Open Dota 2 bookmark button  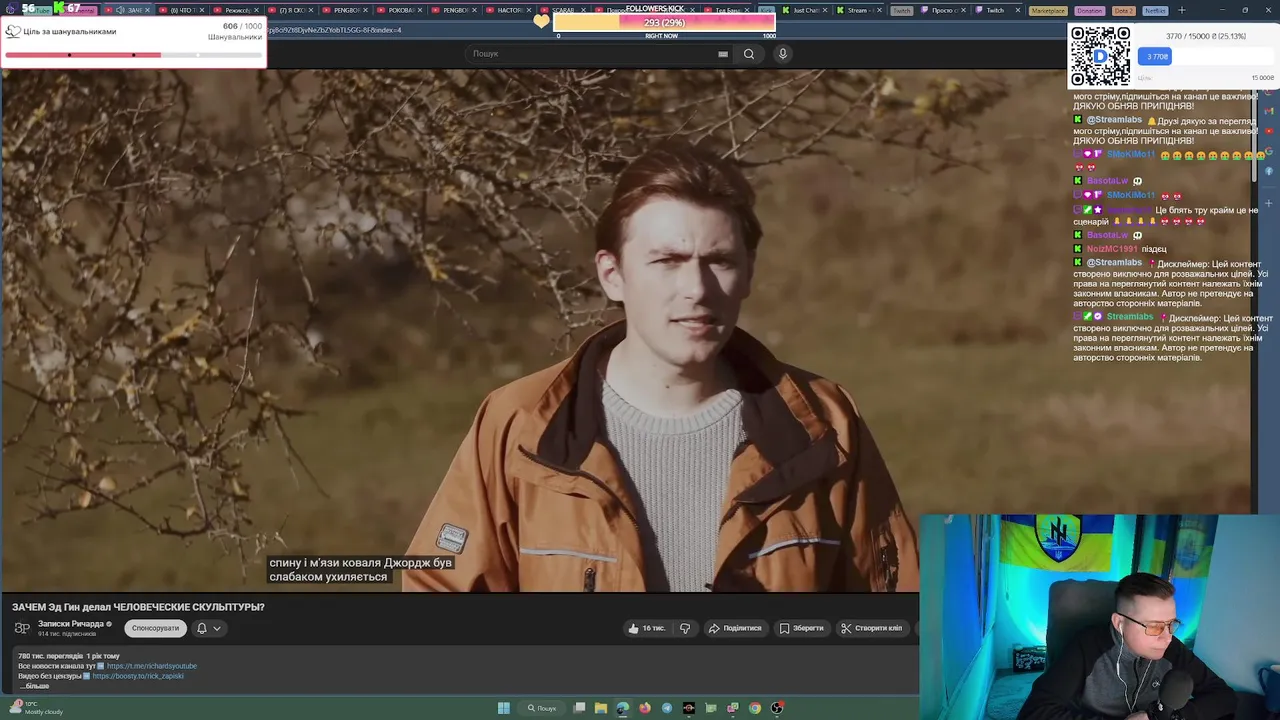[x=1124, y=10]
